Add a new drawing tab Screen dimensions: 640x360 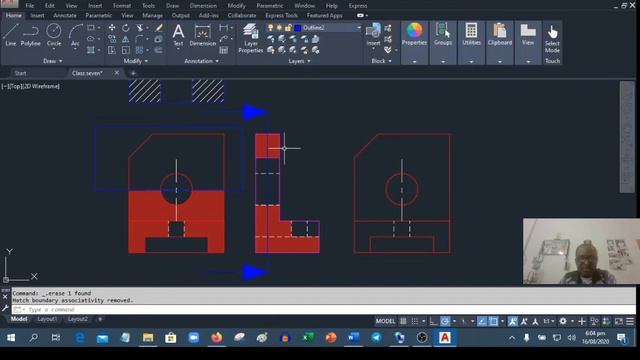pos(133,73)
